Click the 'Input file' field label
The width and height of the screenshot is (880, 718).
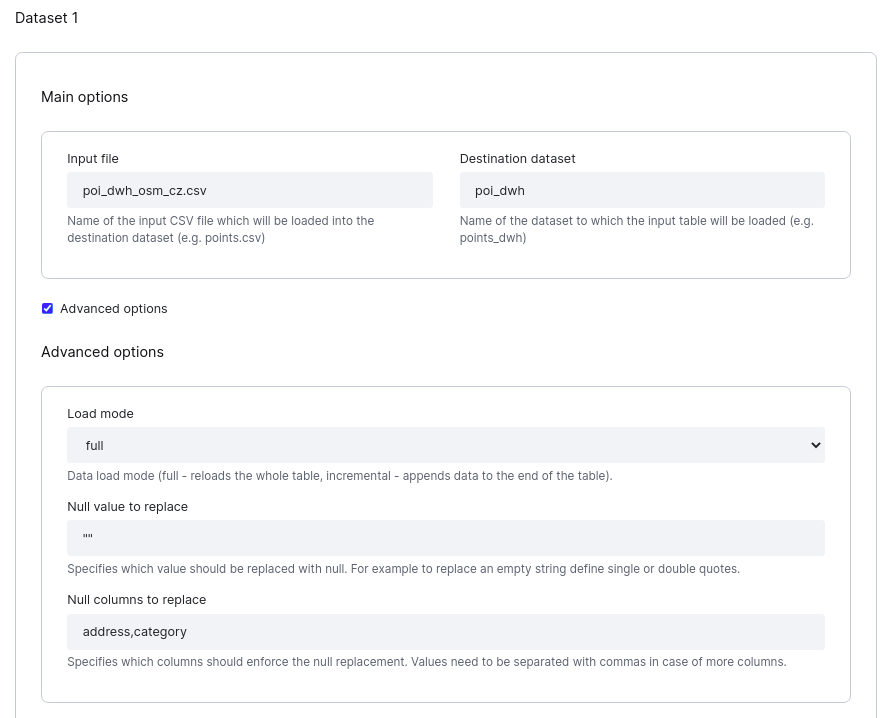tap(93, 158)
